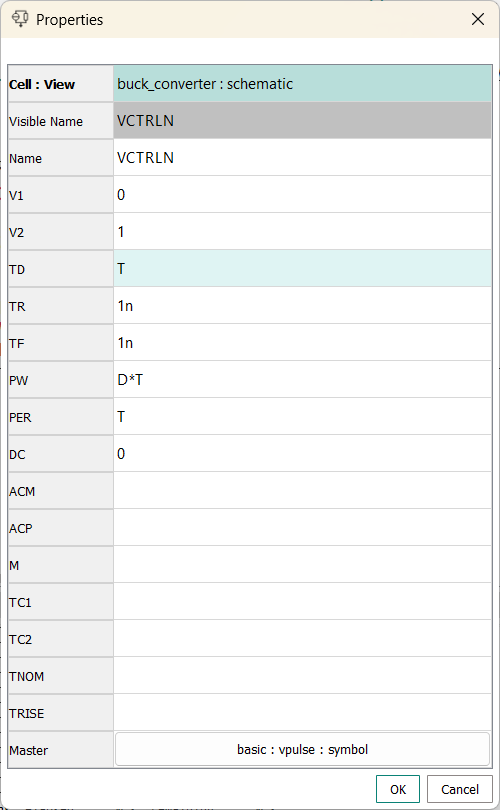
Task: Click the empty TNOM value field
Action: click(x=302, y=676)
